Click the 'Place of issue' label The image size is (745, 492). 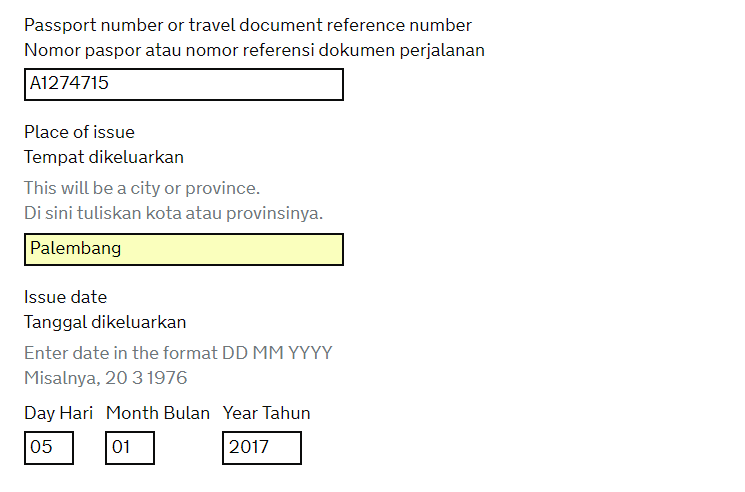click(x=79, y=132)
